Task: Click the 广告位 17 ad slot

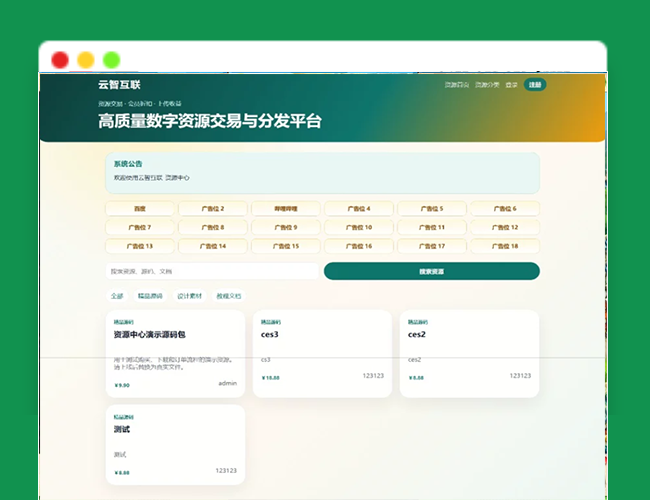Action: pos(432,246)
